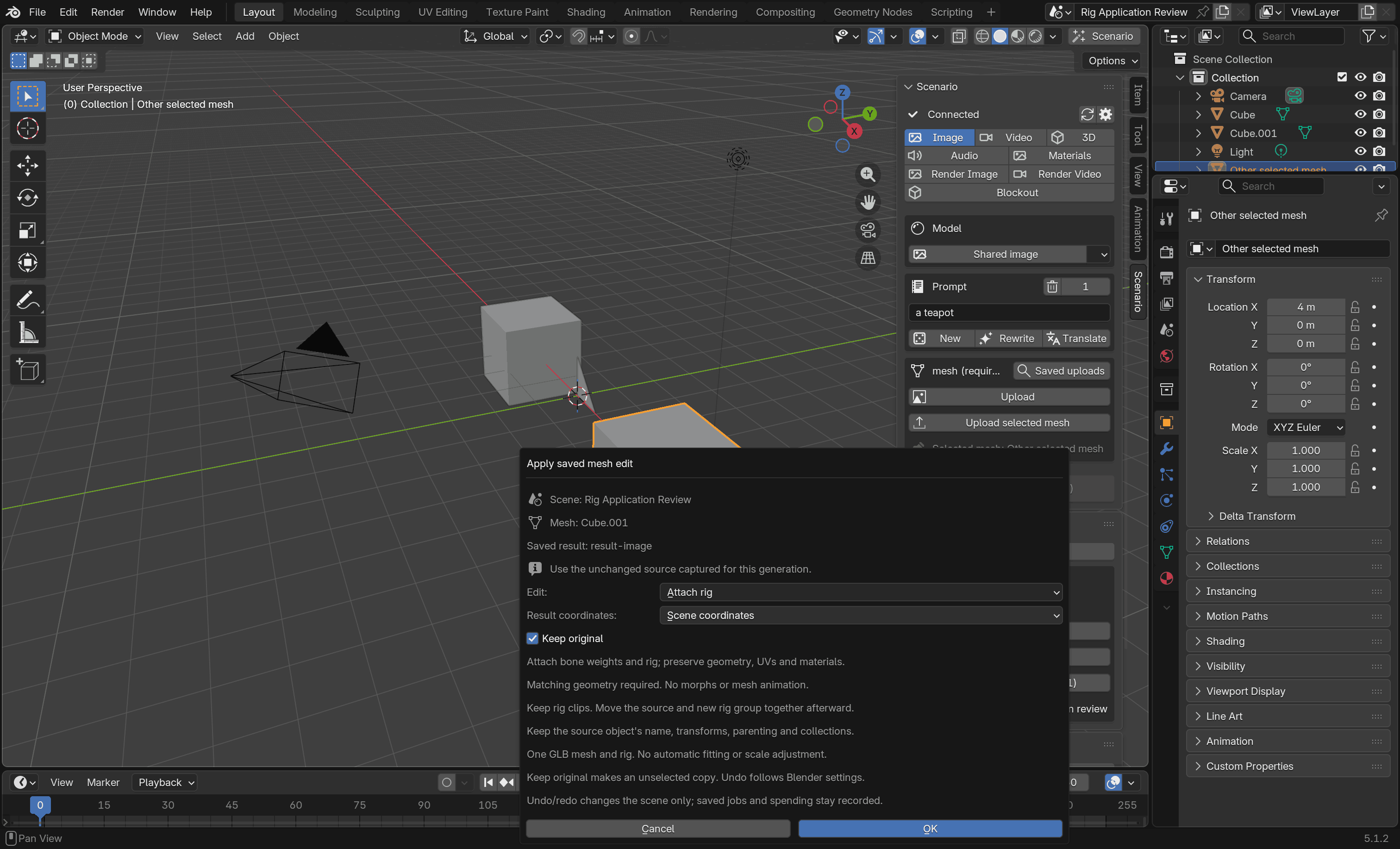Open Result coordinates dropdown

click(861, 615)
